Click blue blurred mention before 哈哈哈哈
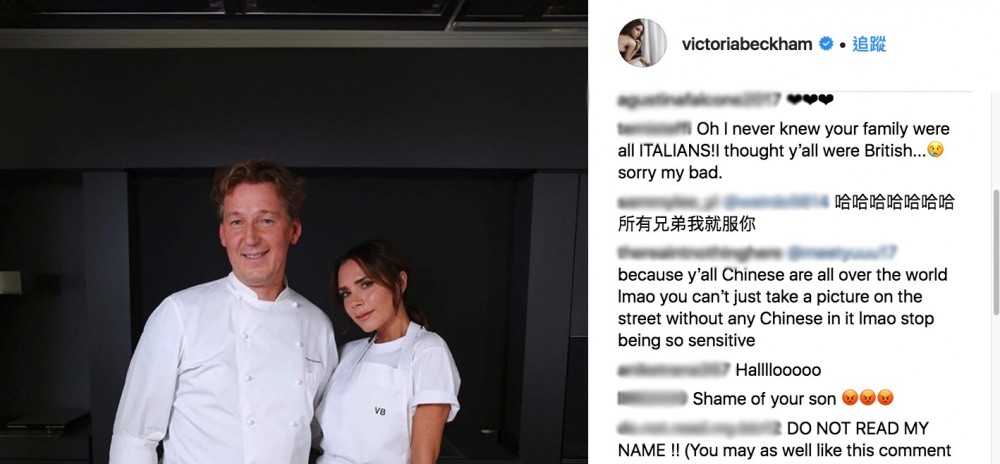Screen dimensions: 1000x464 tap(776, 203)
